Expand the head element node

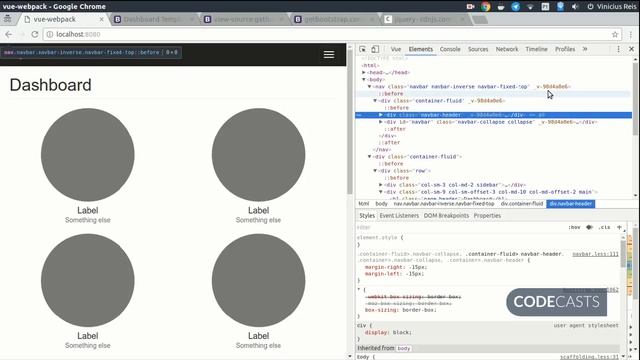tap(364, 72)
